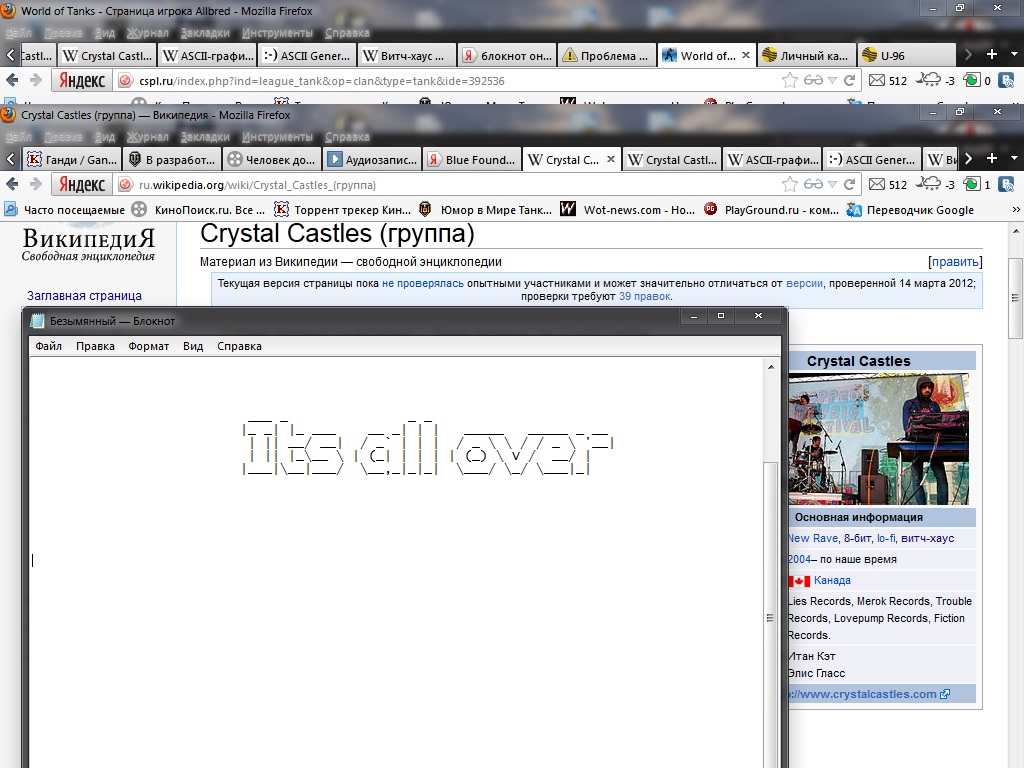The image size is (1024, 768).
Task: Switch to the Ганди / Gan... tab
Action: (72, 159)
